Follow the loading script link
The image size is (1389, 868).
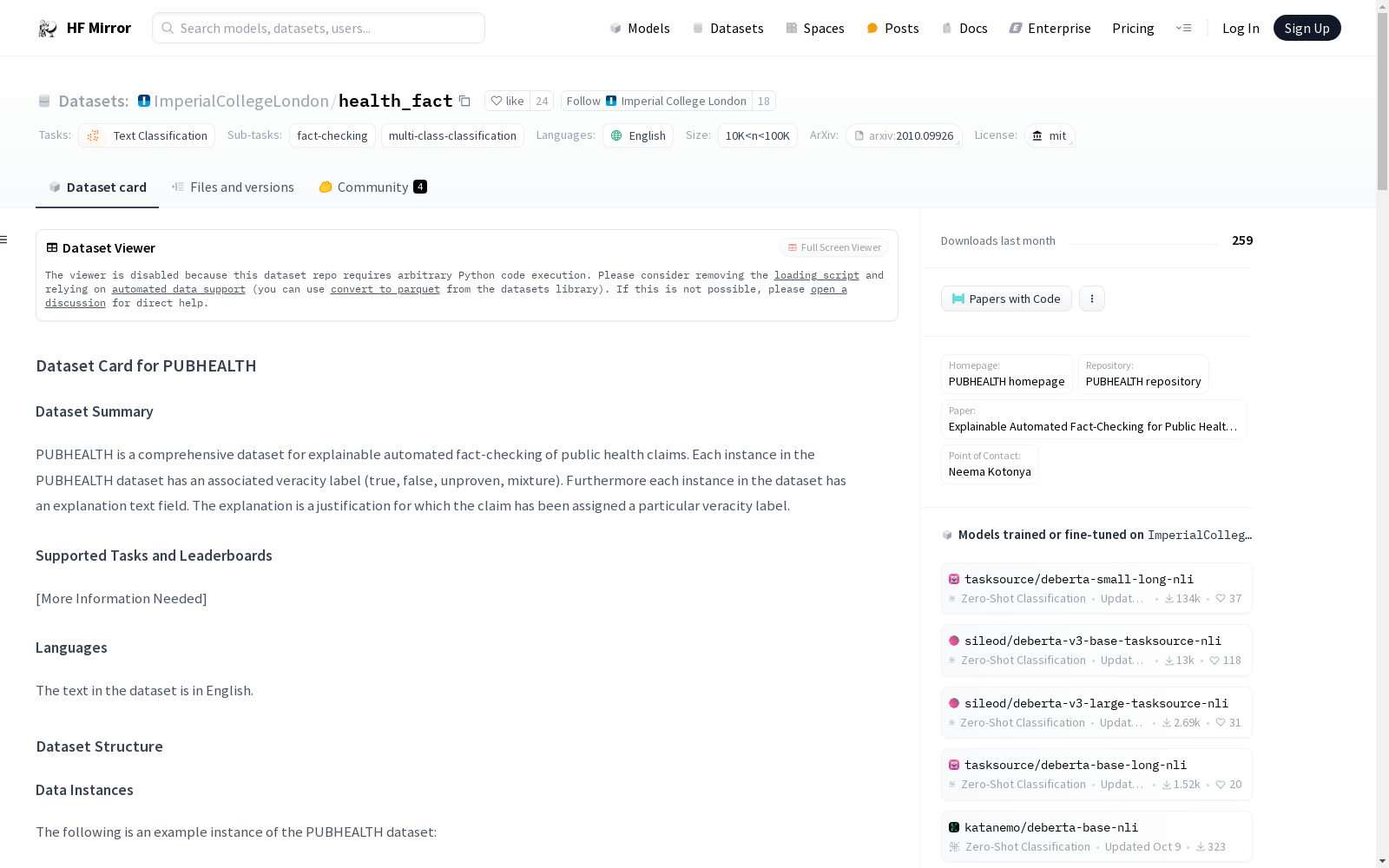tap(817, 275)
